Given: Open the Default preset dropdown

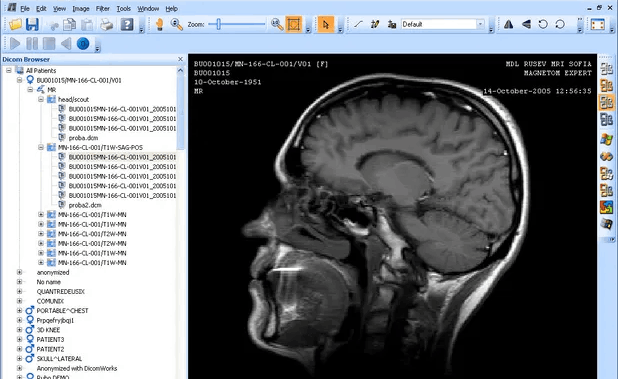Looking at the screenshot, I should click(480, 24).
